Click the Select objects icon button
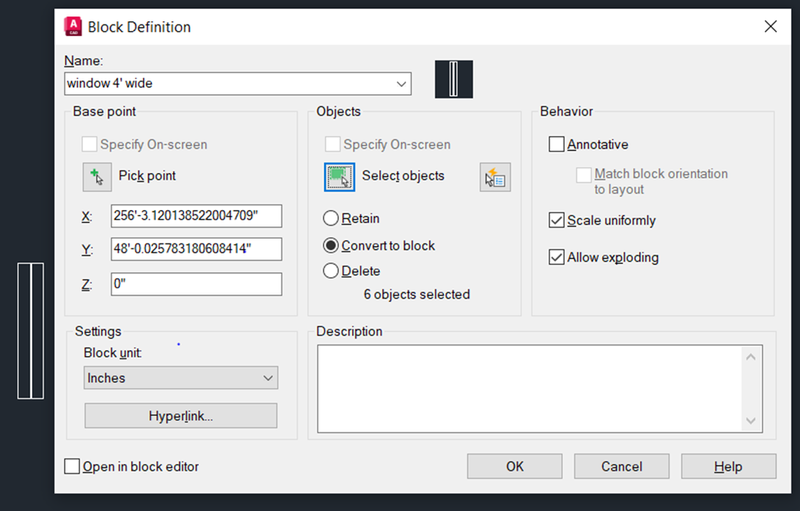This screenshot has height=511, width=800. 339,177
